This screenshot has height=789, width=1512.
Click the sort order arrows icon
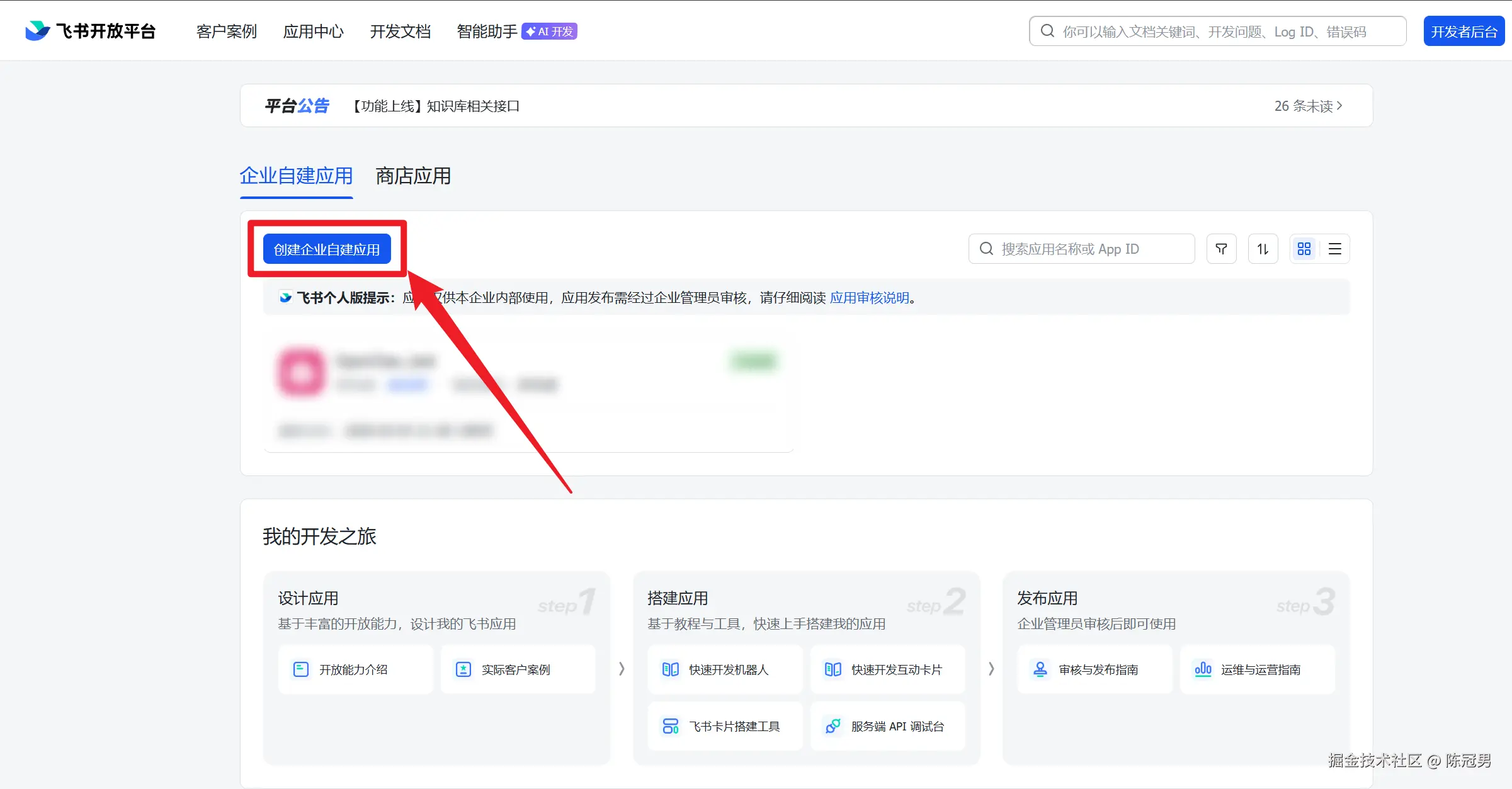click(x=1263, y=248)
